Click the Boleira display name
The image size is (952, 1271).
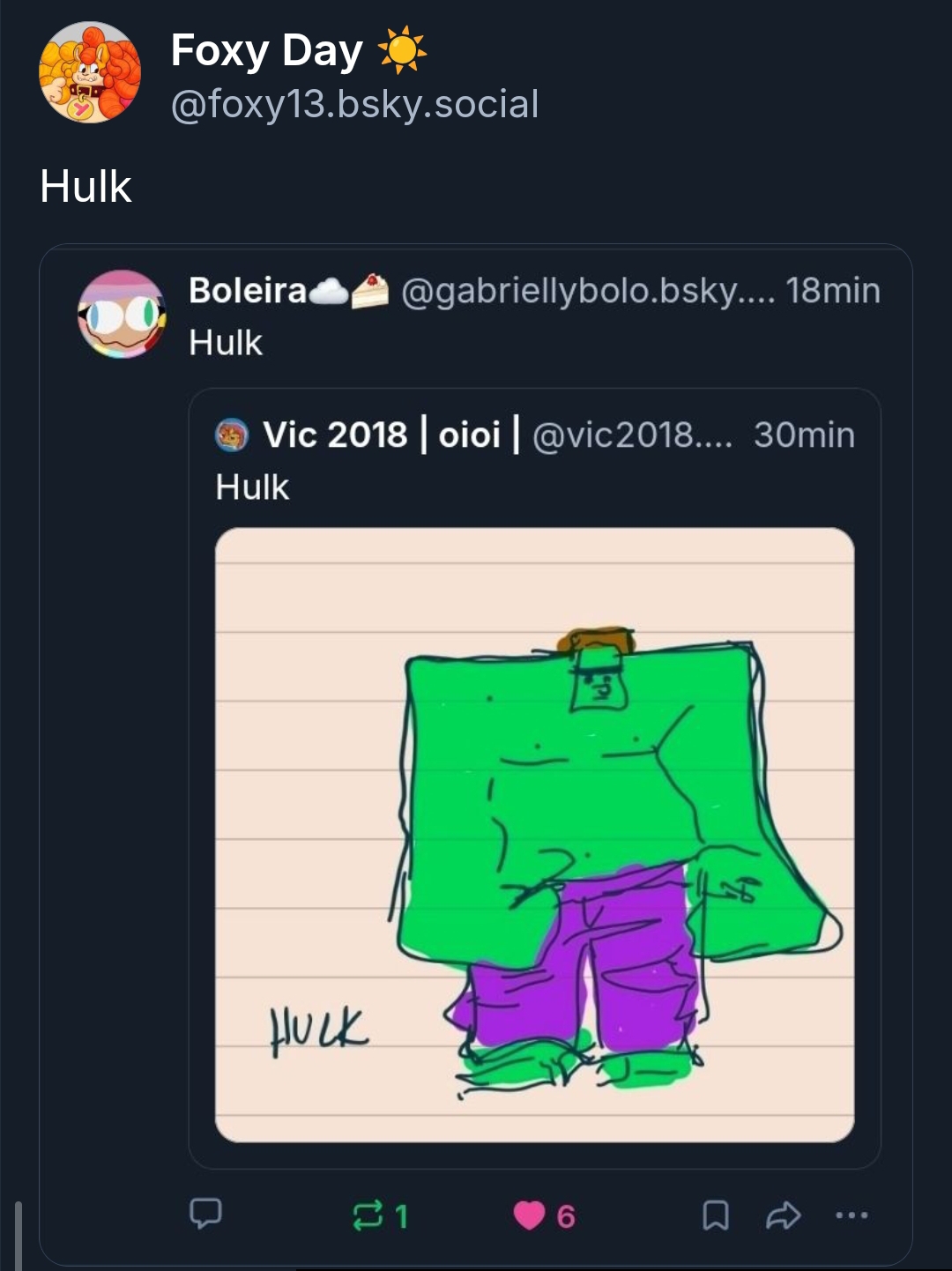[248, 290]
